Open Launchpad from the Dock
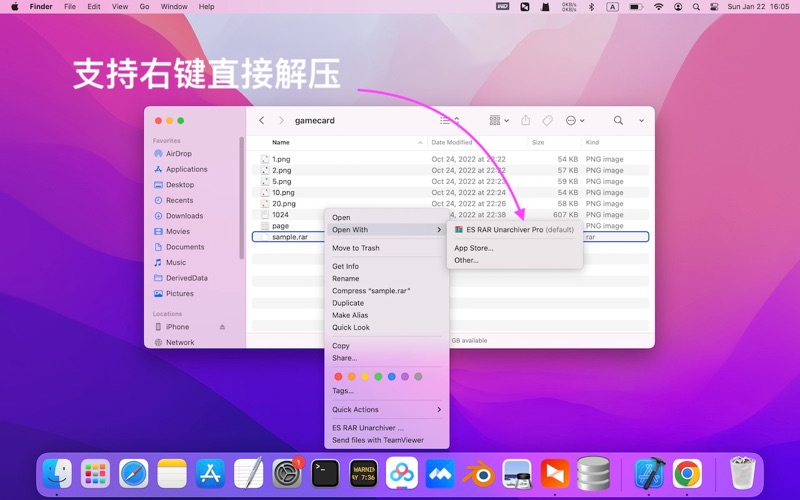The width and height of the screenshot is (800, 500). [95, 474]
